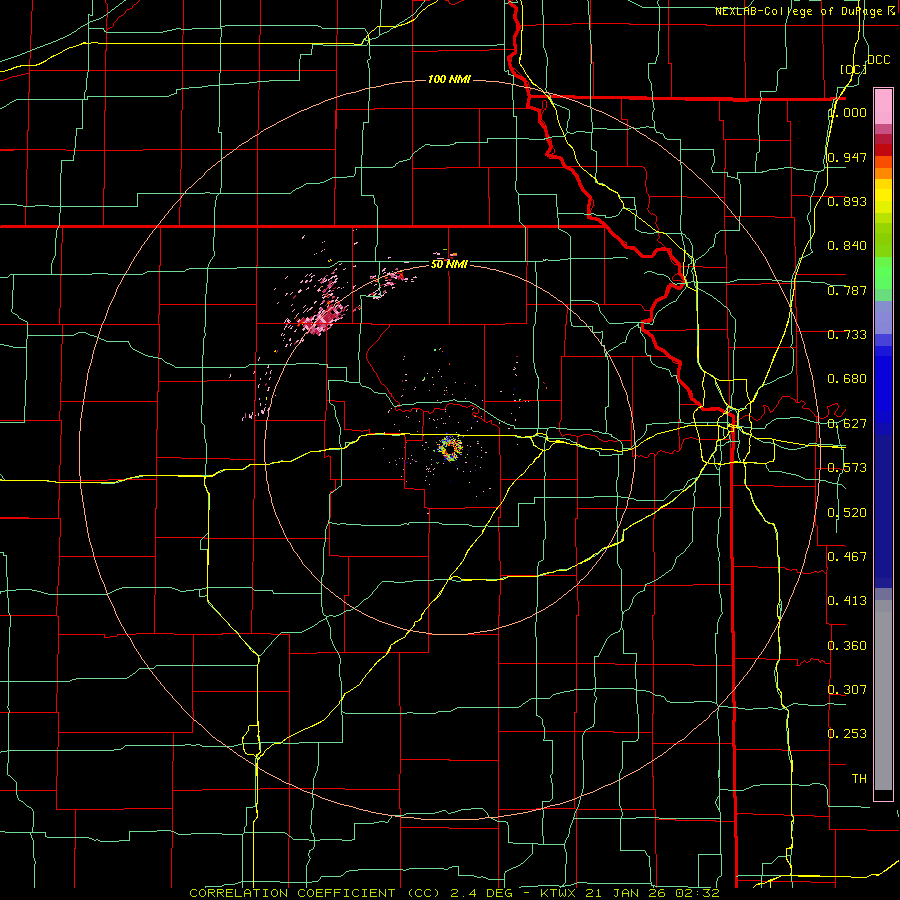This screenshot has height=900, width=900.
Task: Click the 0.893 legend value
Action: pyautogui.click(x=847, y=201)
